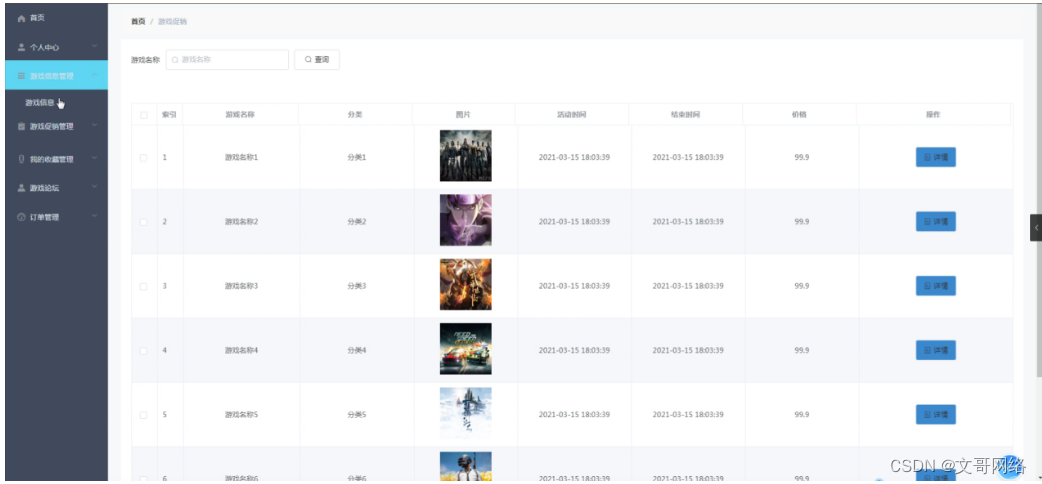Click the 游戏名称 column header

coord(240,114)
